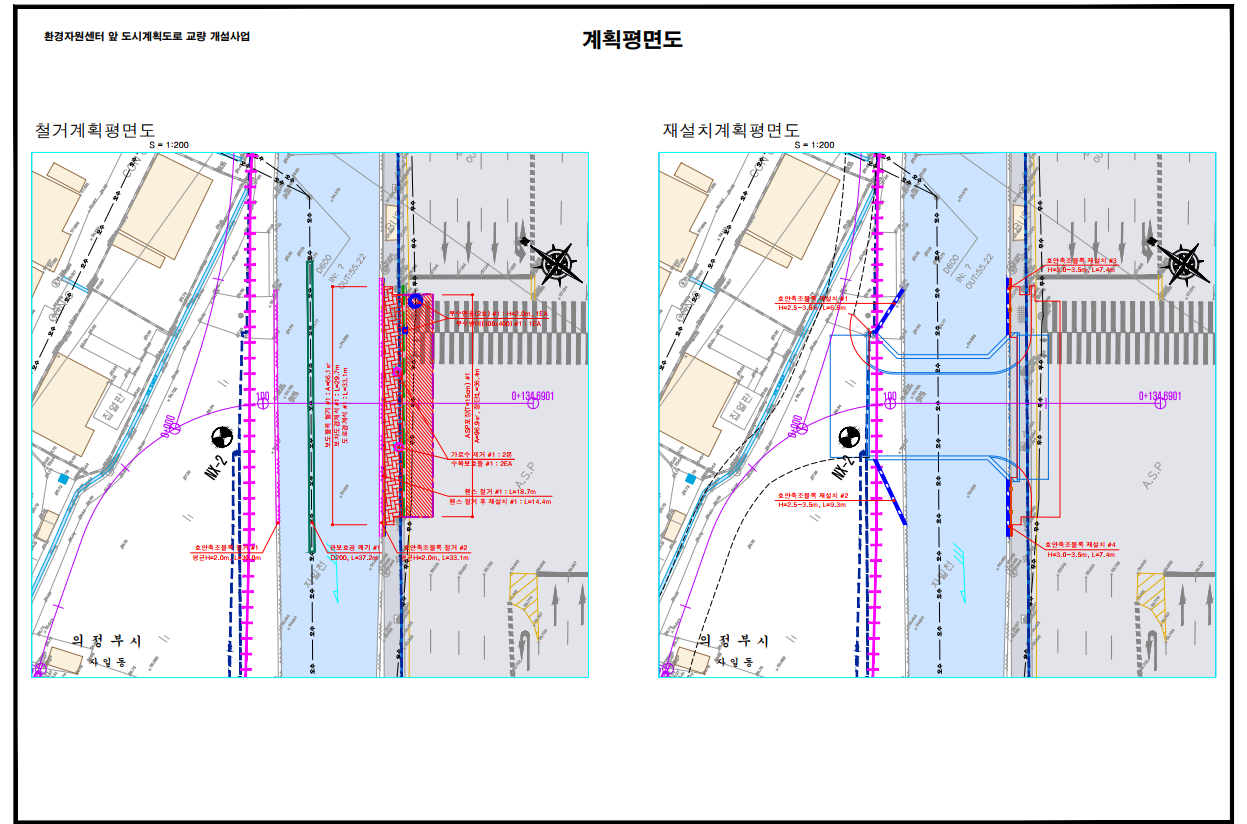Screen dimensions: 1247x824
Task: Click the 의정부시 label in the left plan
Action: (106, 640)
